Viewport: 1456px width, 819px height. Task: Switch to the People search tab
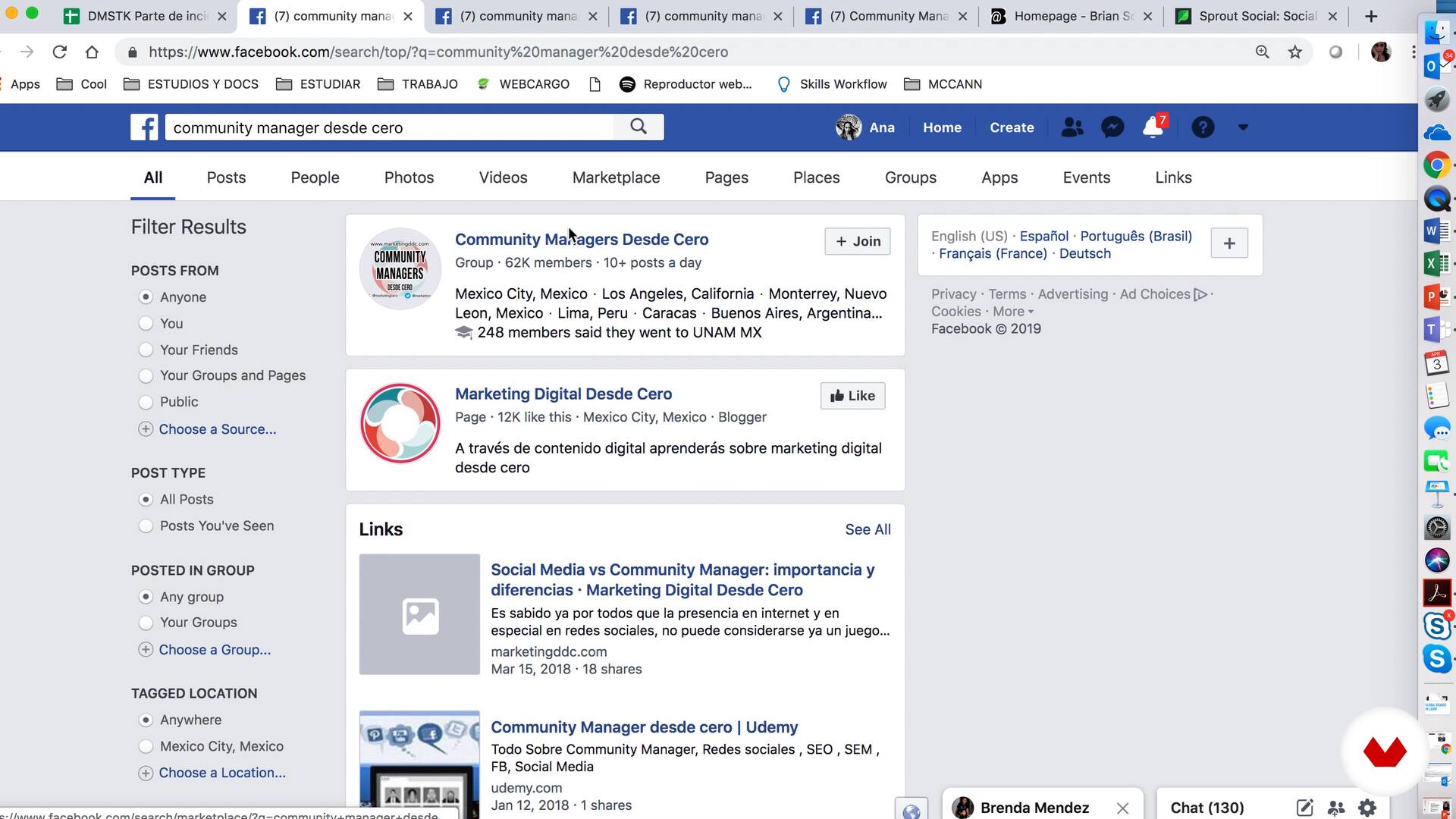315,177
